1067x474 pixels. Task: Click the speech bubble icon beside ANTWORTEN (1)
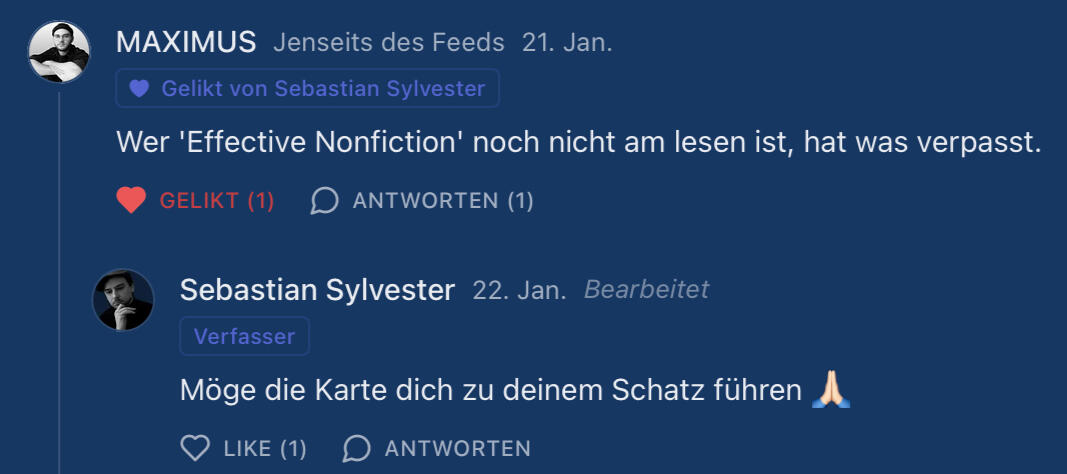click(324, 201)
